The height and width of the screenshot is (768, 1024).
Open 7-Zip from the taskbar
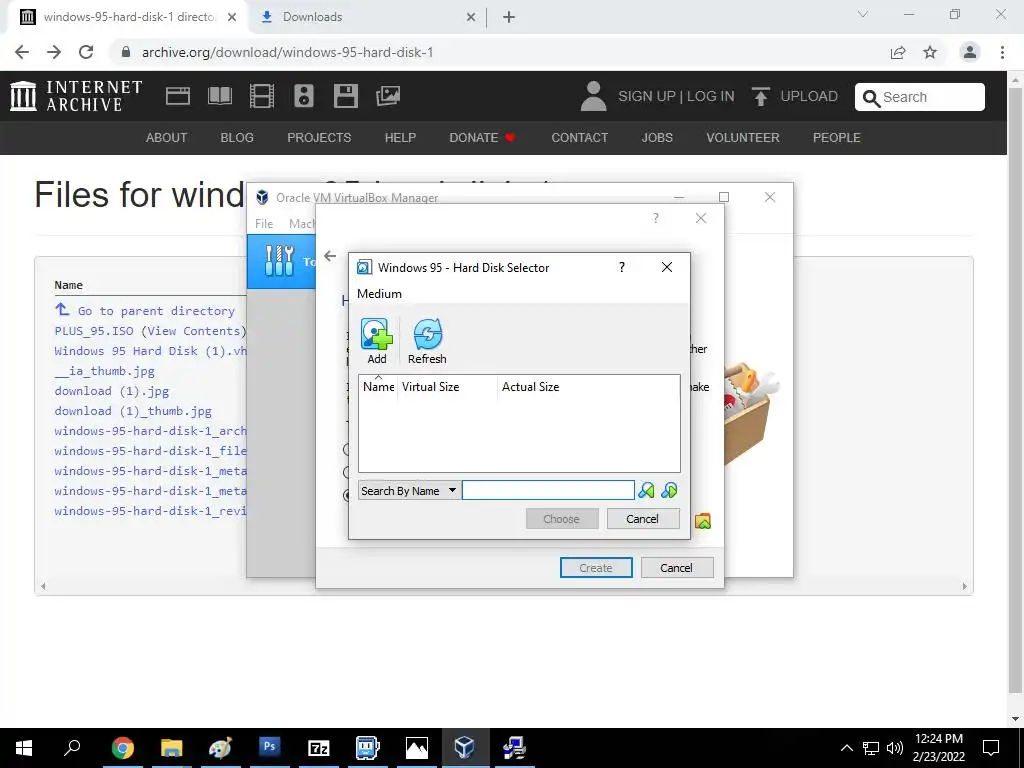click(318, 747)
